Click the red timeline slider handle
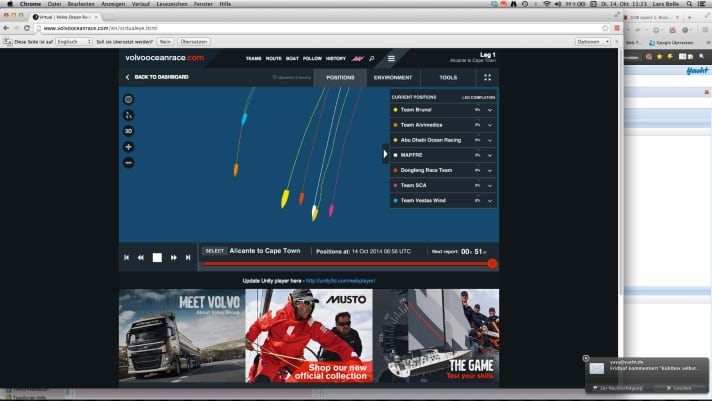 (492, 263)
